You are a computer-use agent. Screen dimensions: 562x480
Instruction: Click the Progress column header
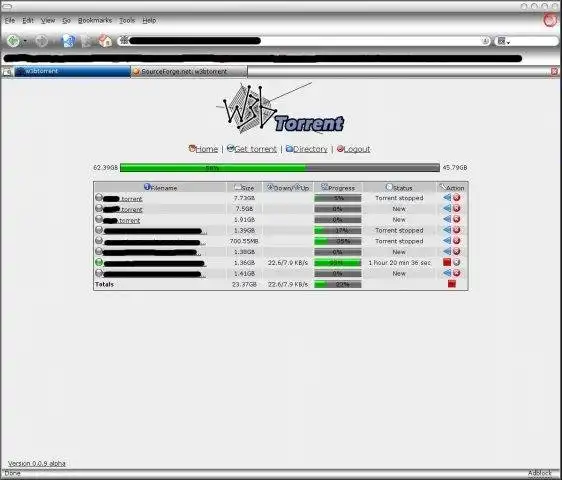click(338, 187)
